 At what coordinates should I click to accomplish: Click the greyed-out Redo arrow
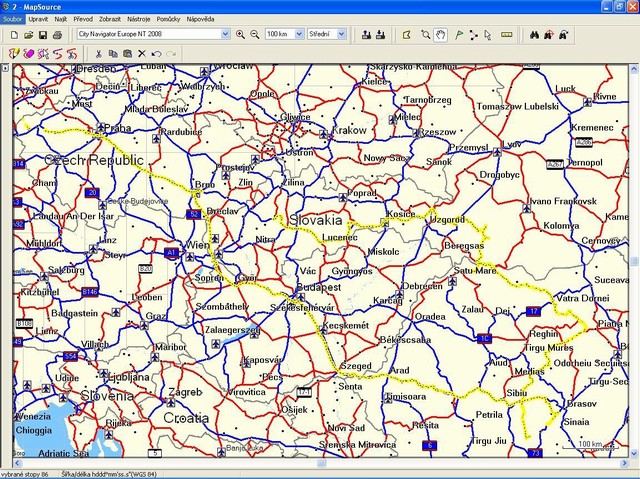171,53
